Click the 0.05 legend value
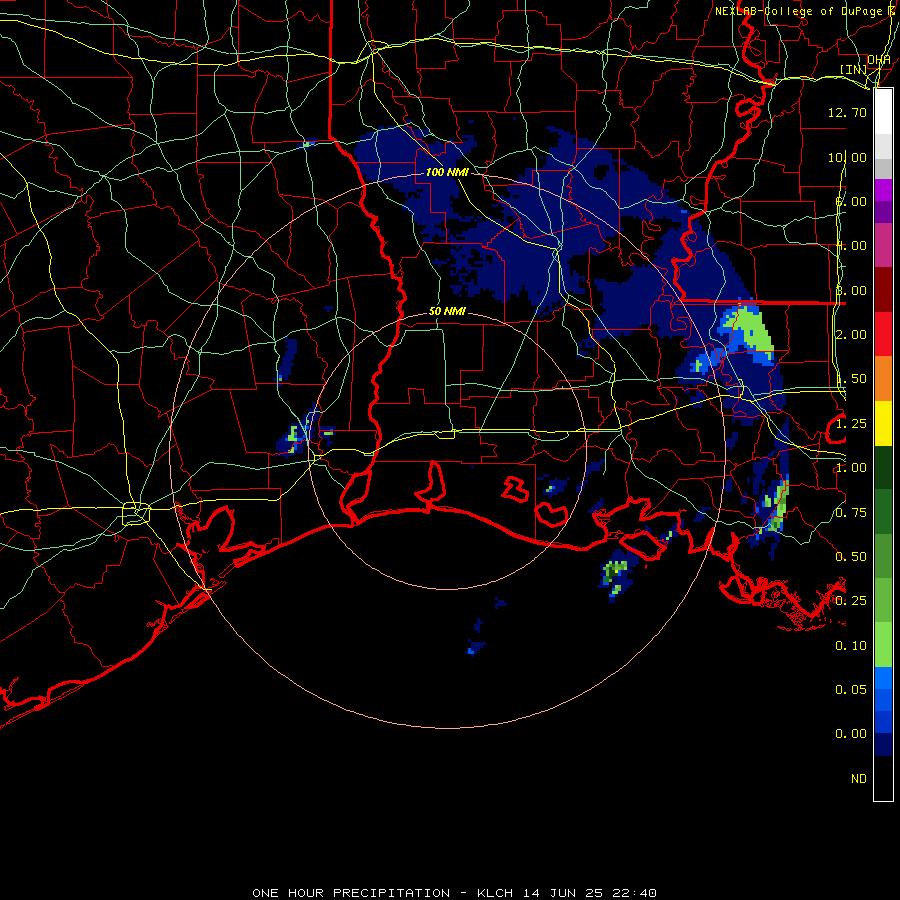This screenshot has width=900, height=900. pyautogui.click(x=851, y=689)
